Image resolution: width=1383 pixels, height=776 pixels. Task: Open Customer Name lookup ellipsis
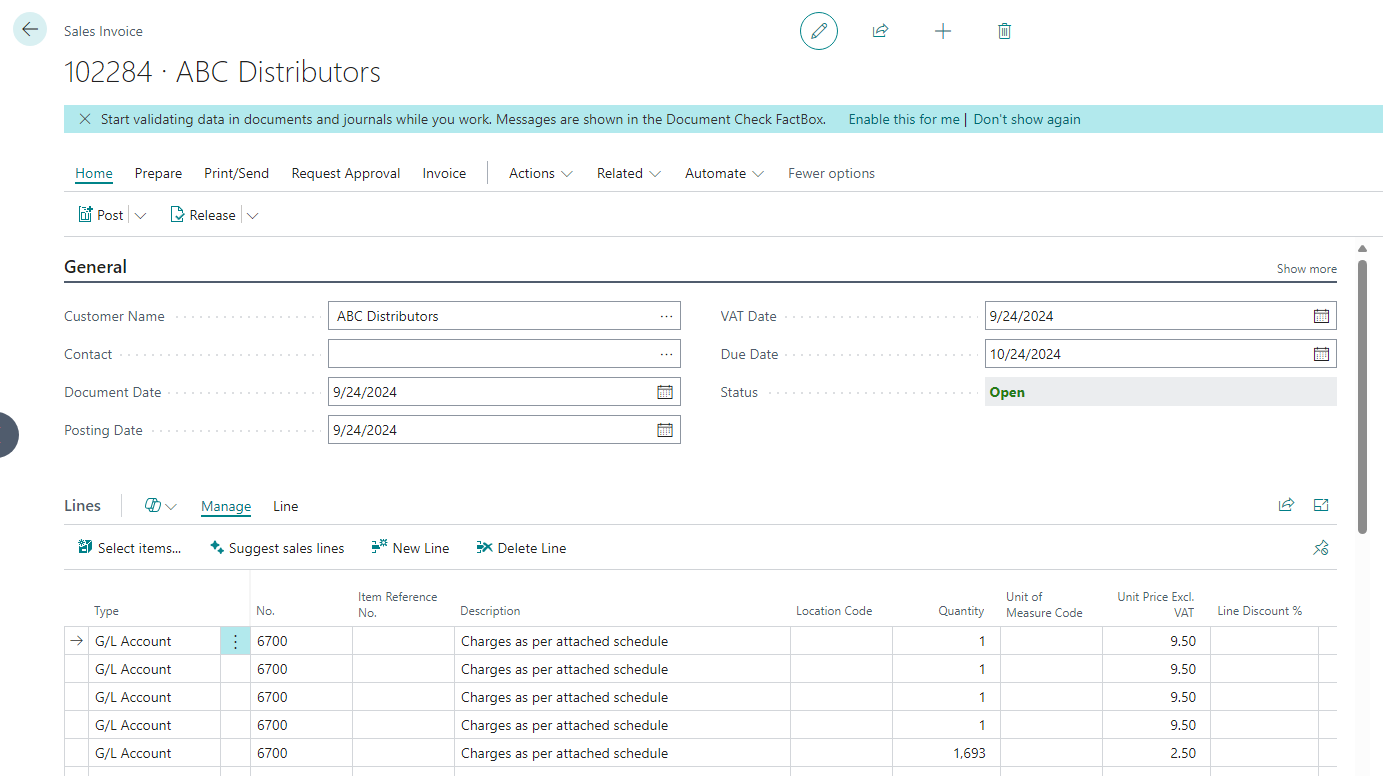point(667,316)
